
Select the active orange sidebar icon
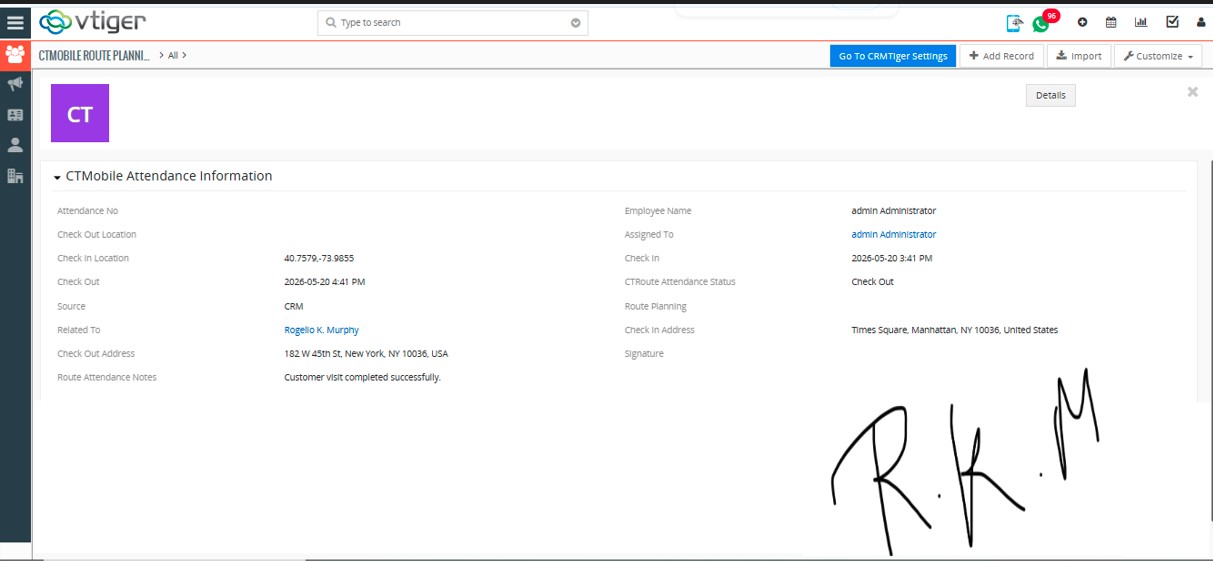click(x=15, y=55)
